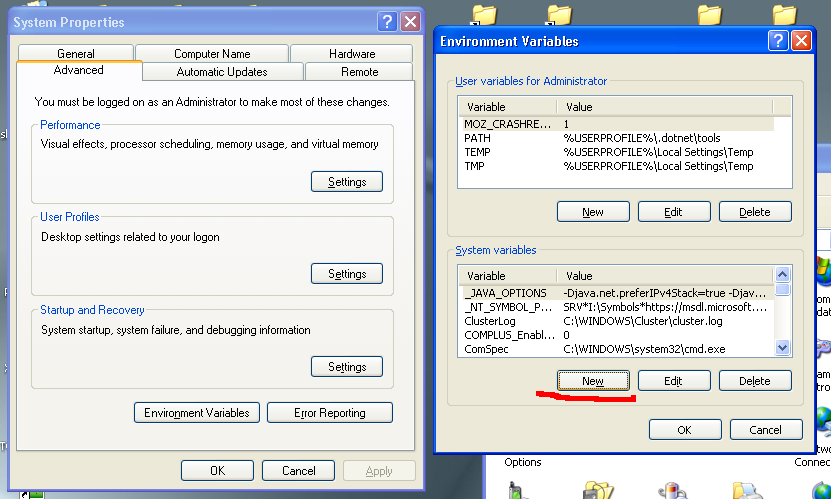Click the Environment Variables button

pos(197,413)
